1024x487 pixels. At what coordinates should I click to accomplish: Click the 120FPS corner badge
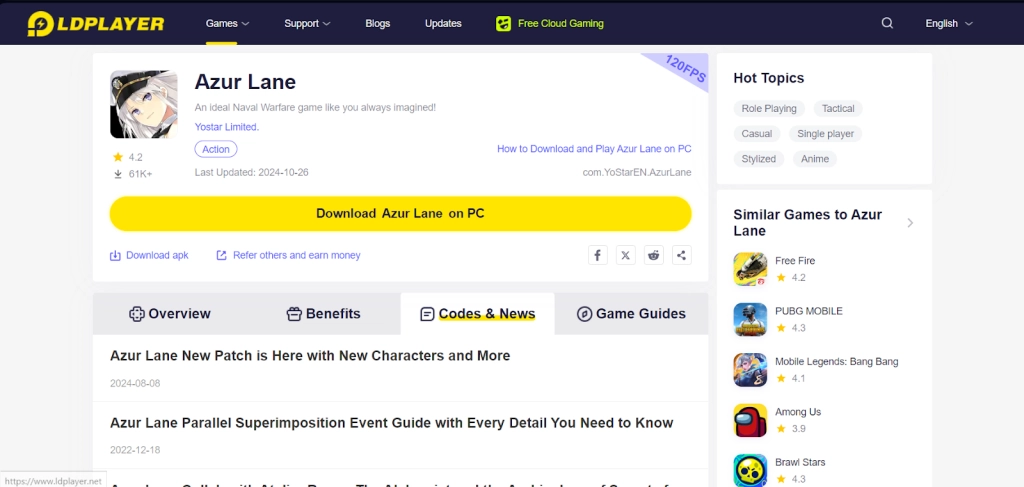pyautogui.click(x=685, y=69)
